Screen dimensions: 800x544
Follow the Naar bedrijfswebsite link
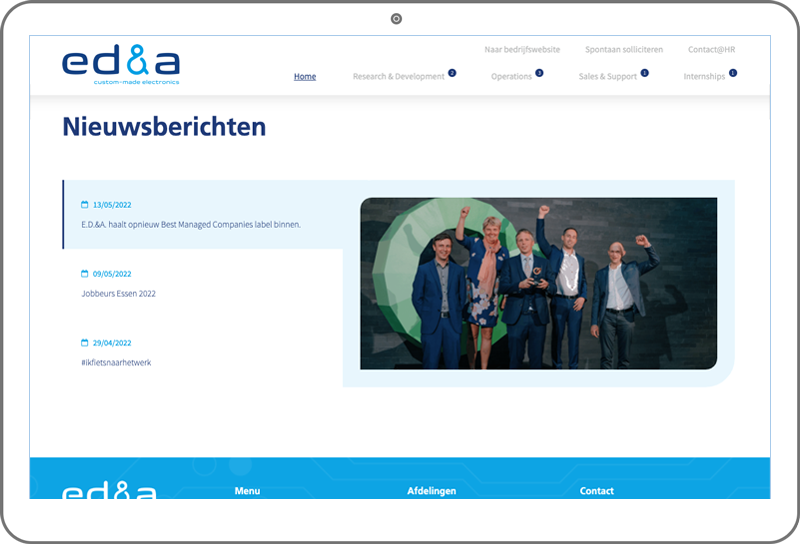tap(522, 49)
